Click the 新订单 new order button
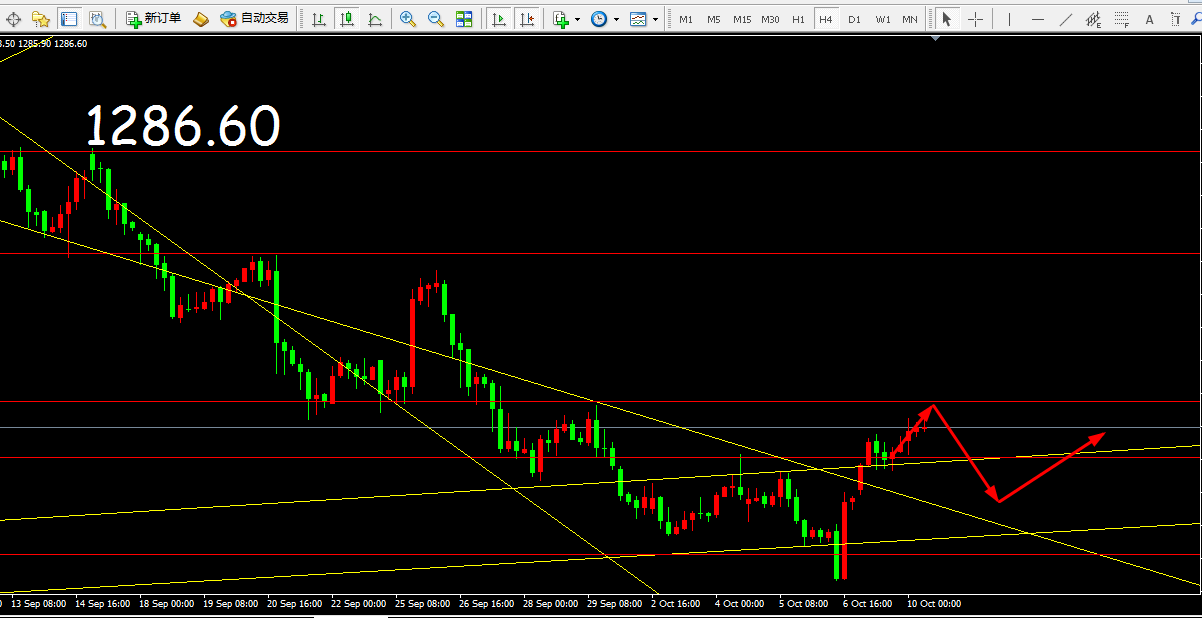Screen dimensions: 1202x618 pyautogui.click(x=153, y=18)
